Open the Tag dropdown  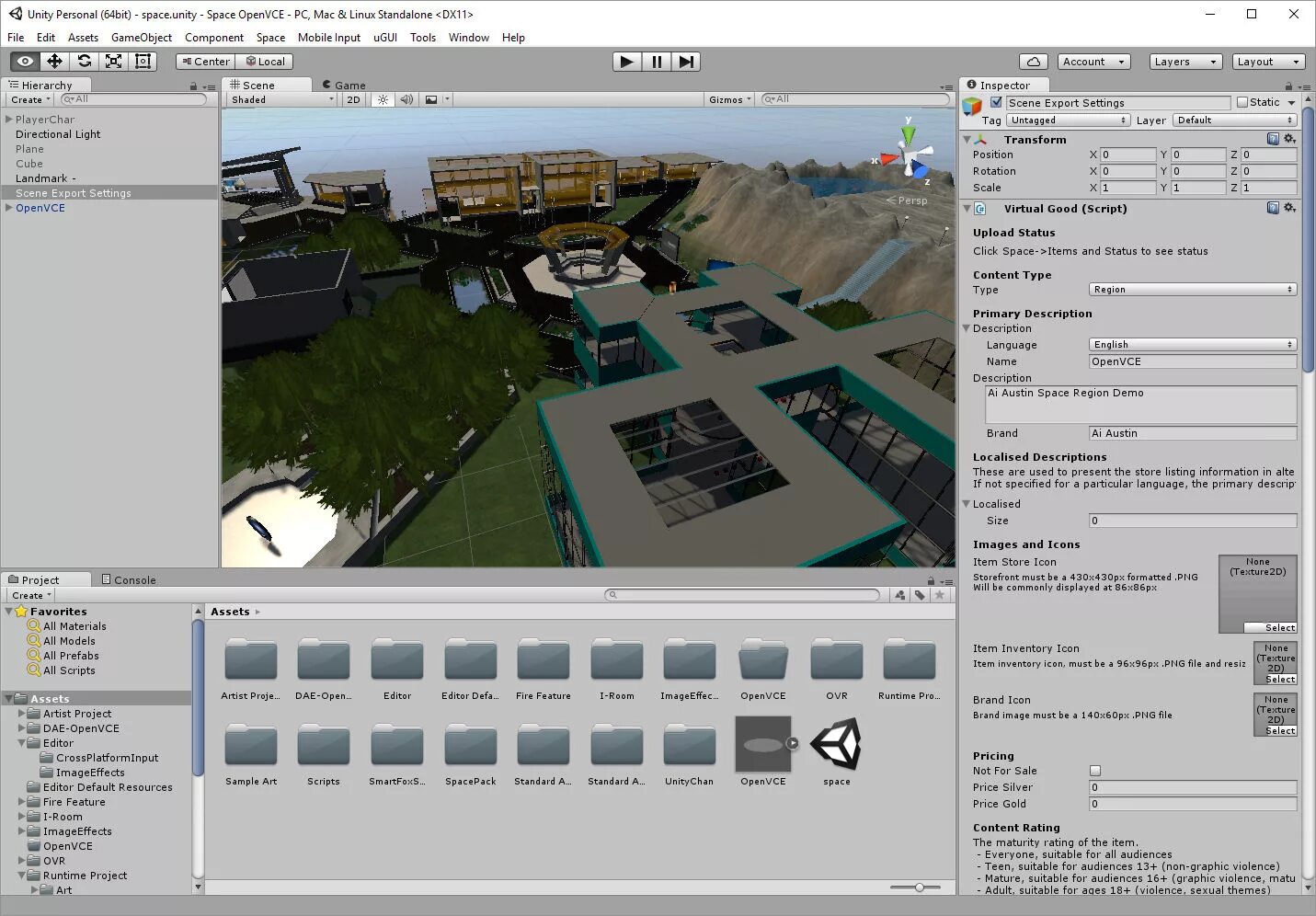click(x=1067, y=120)
